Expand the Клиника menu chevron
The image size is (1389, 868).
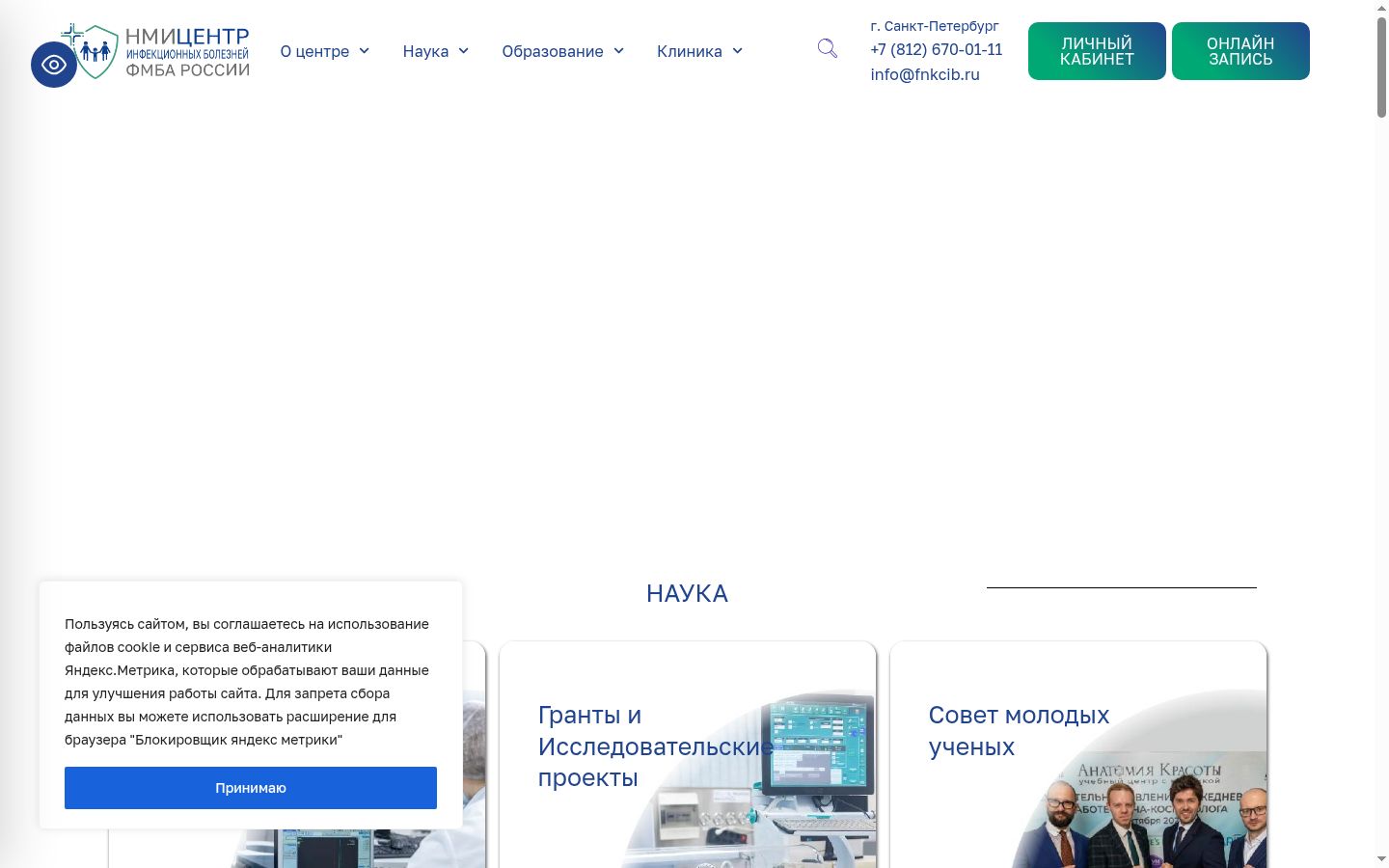pos(737,51)
